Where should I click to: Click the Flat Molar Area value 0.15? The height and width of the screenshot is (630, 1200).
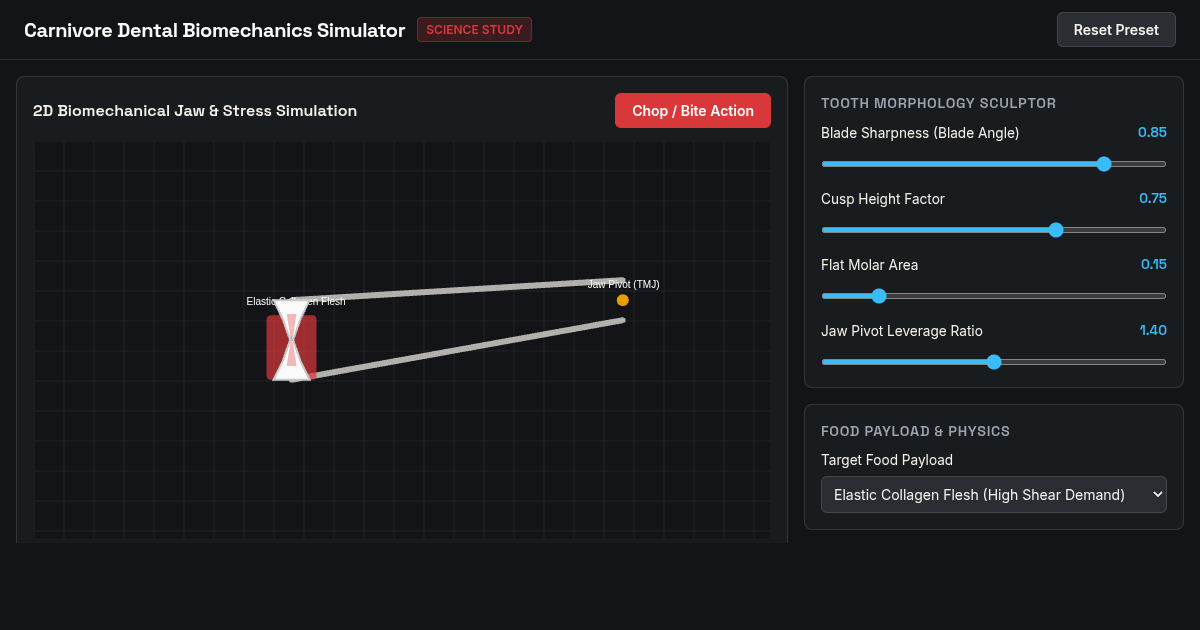1154,264
